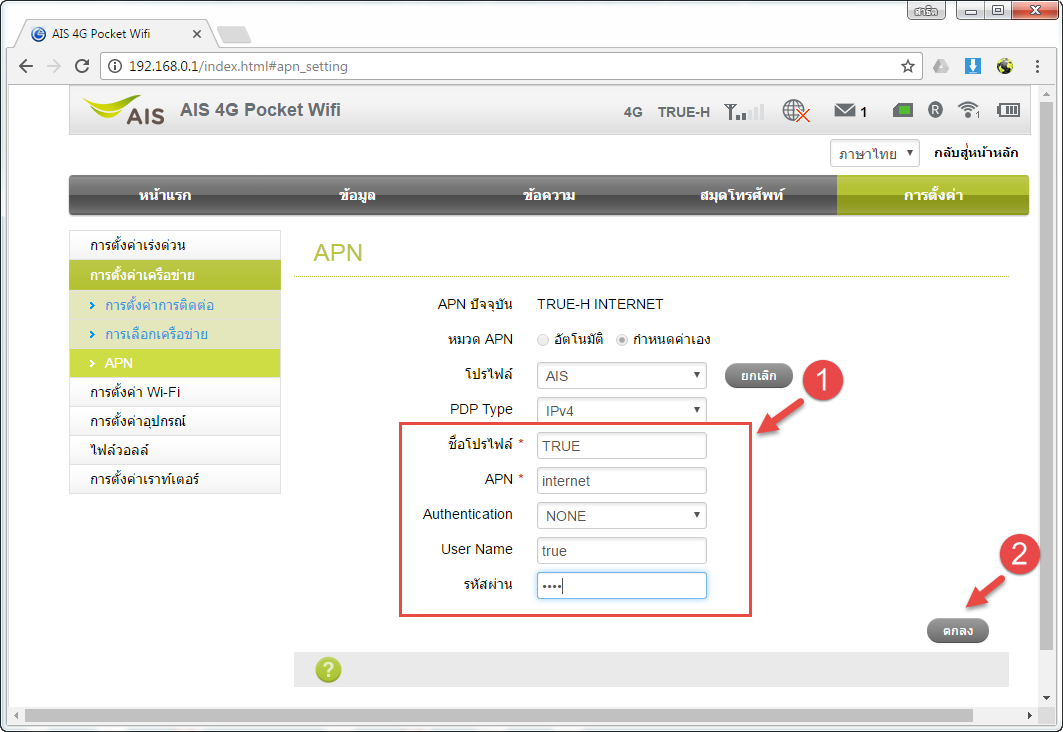The height and width of the screenshot is (732, 1063).
Task: Select the อัตโนมัติ APN mode radio button
Action: (x=542, y=340)
